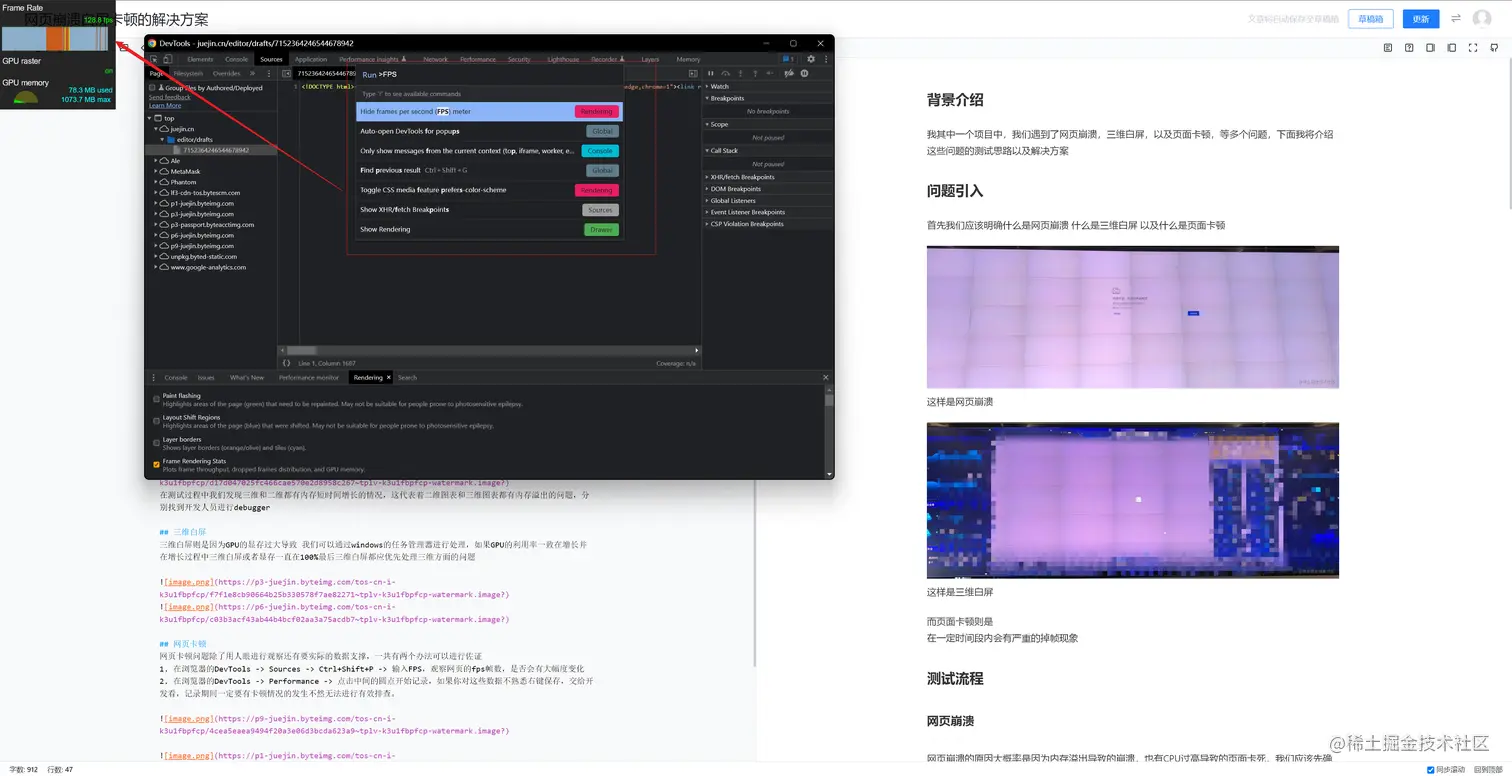Toggle the 同步滚动 checkbox in status bar
The height and width of the screenshot is (776, 1512).
tap(1431, 769)
